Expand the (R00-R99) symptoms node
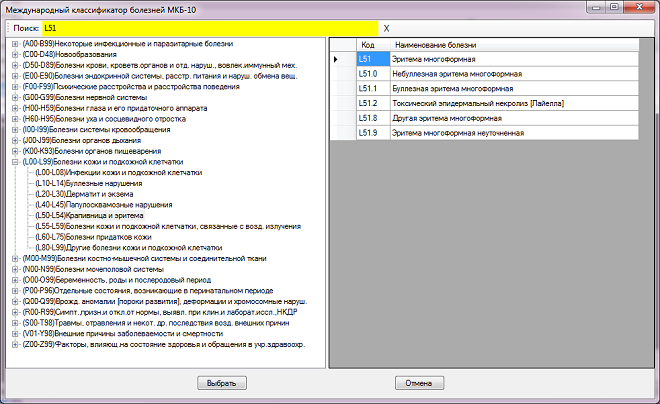Image resolution: width=660 pixels, height=404 pixels. (x=15, y=312)
